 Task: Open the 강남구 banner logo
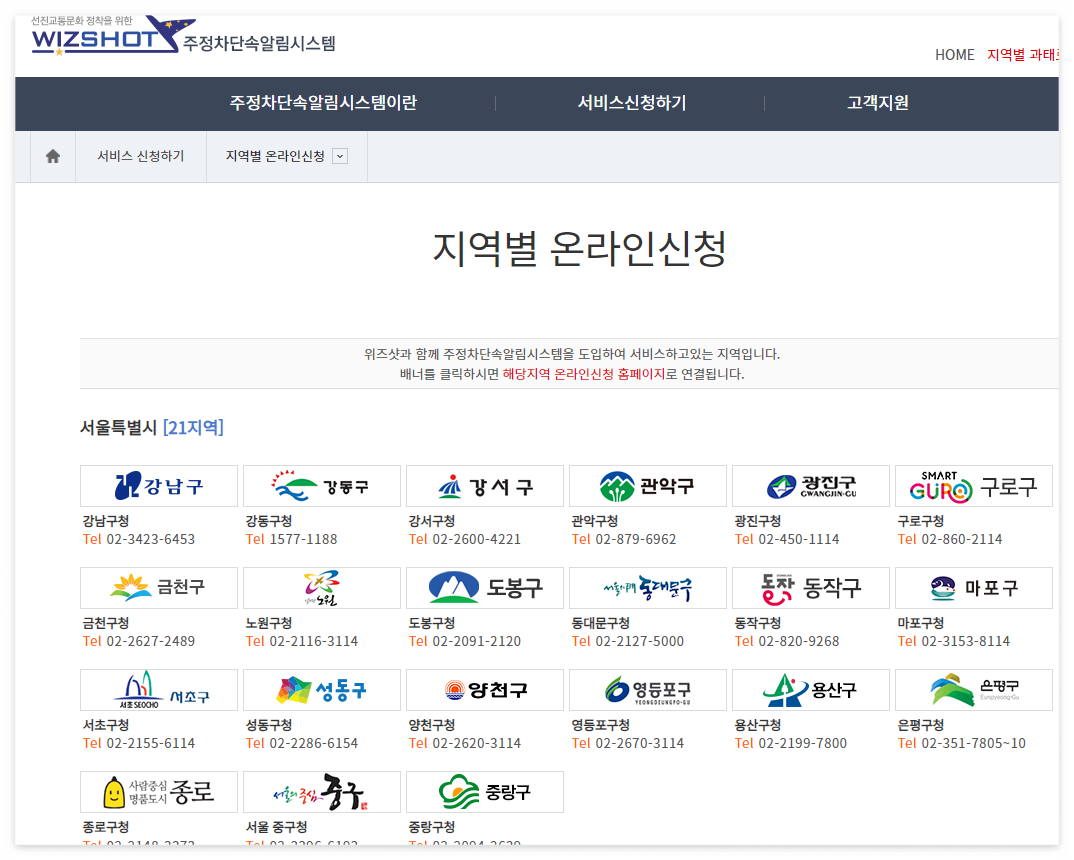pyautogui.click(x=159, y=486)
